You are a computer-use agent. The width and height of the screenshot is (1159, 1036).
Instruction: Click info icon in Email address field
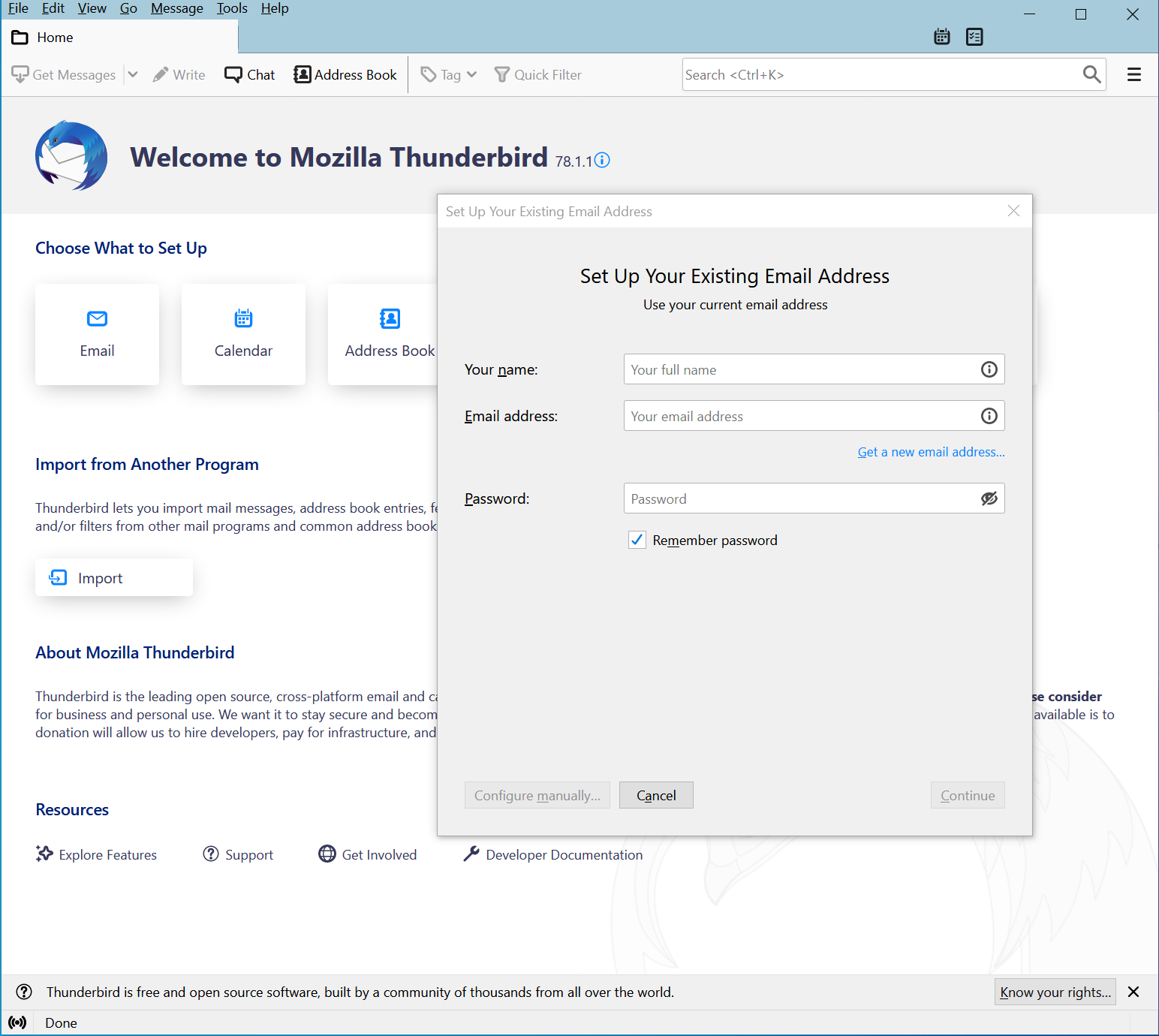[x=989, y=416]
